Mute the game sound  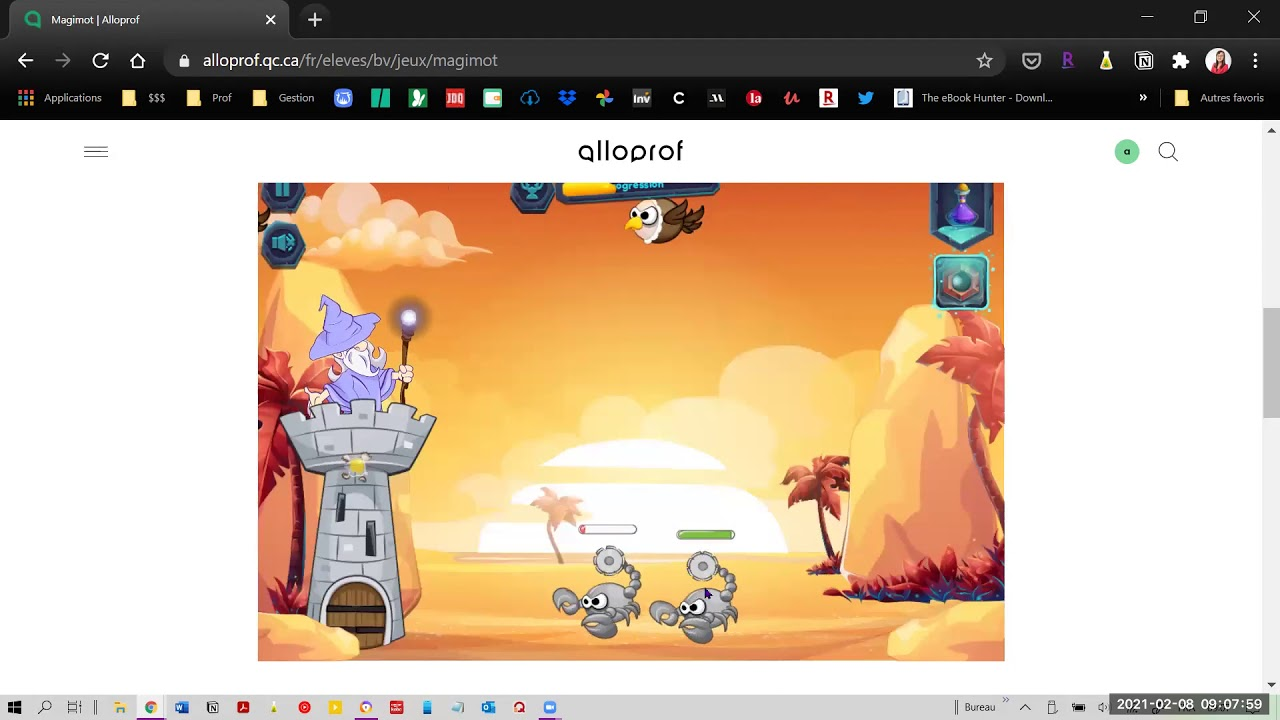283,243
